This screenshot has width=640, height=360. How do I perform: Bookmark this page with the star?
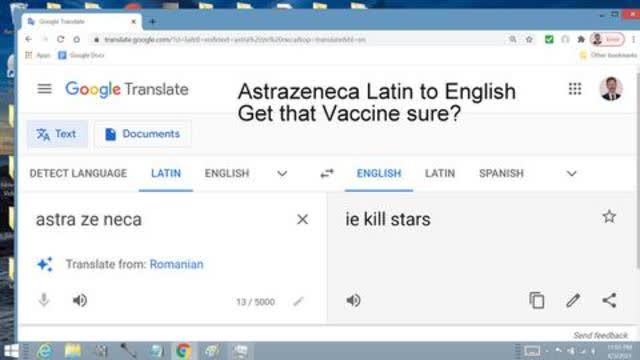click(529, 39)
